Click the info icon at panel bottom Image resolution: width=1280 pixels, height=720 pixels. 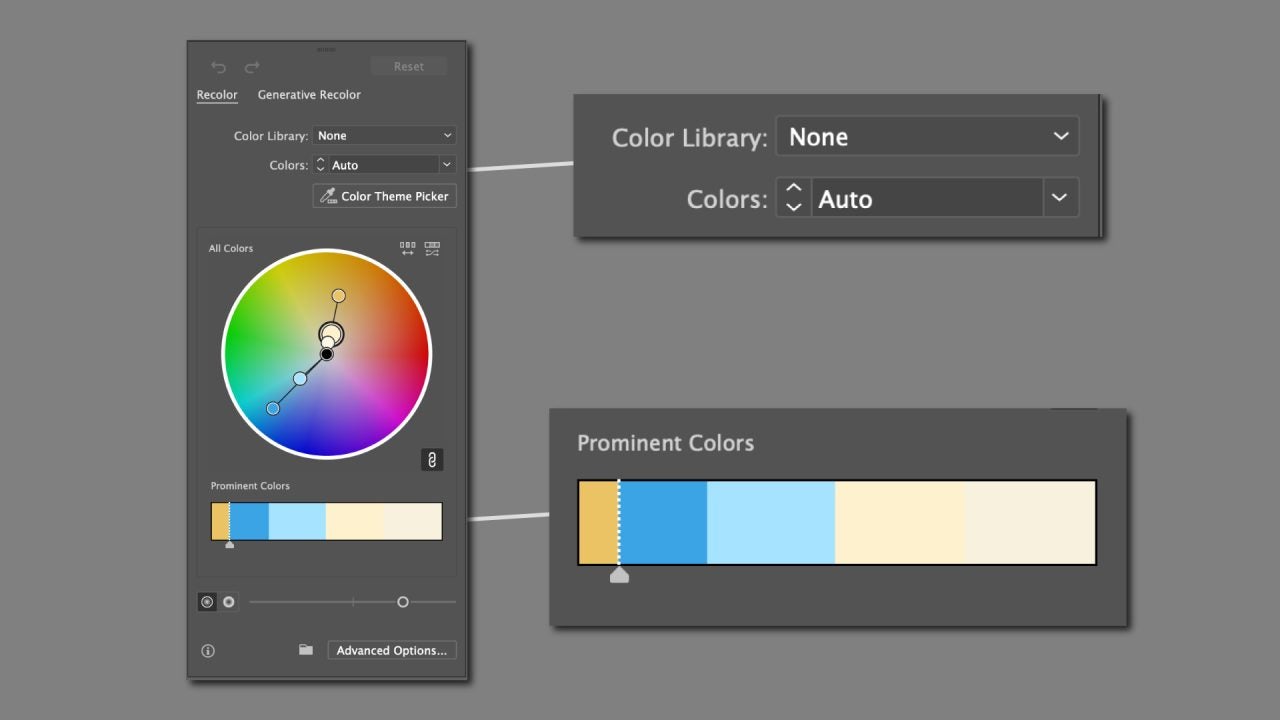pyautogui.click(x=208, y=651)
